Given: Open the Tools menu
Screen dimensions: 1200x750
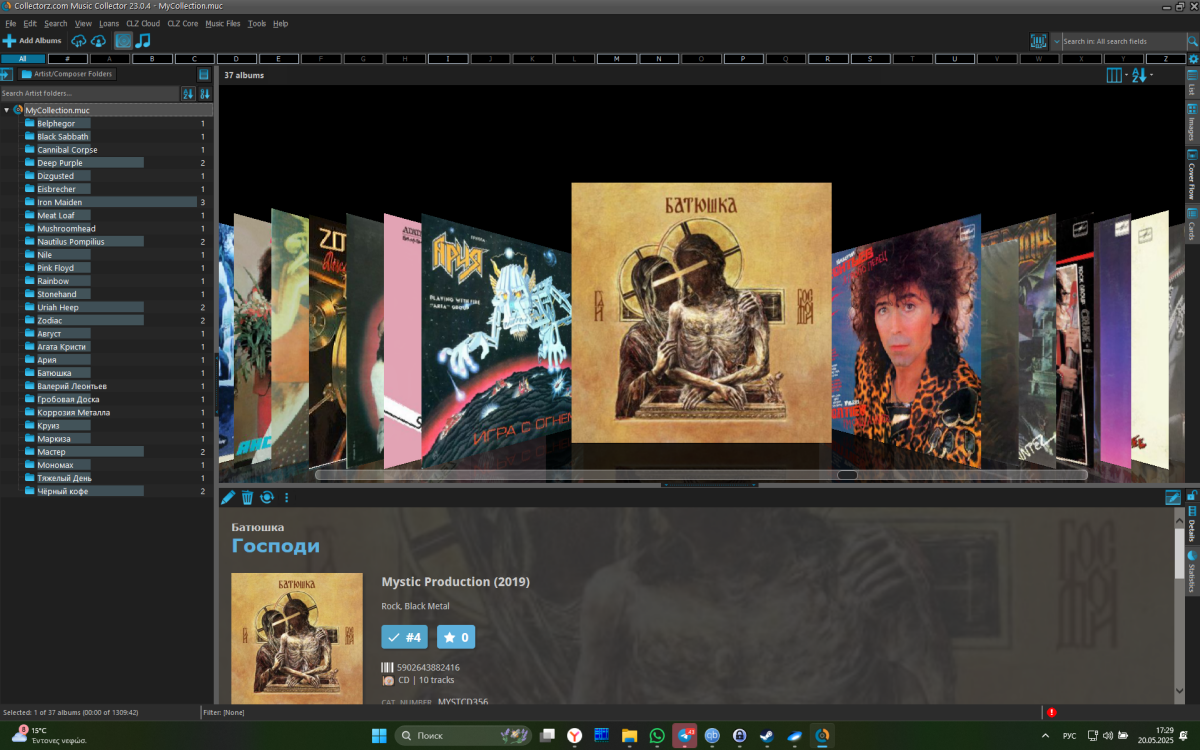Looking at the screenshot, I should click(x=257, y=23).
